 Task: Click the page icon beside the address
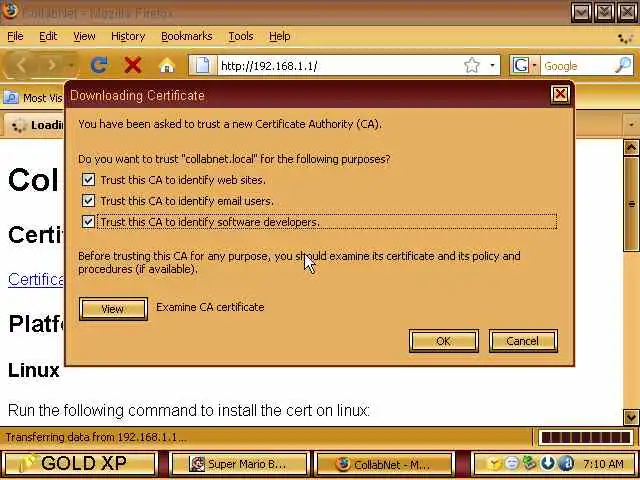(202, 65)
